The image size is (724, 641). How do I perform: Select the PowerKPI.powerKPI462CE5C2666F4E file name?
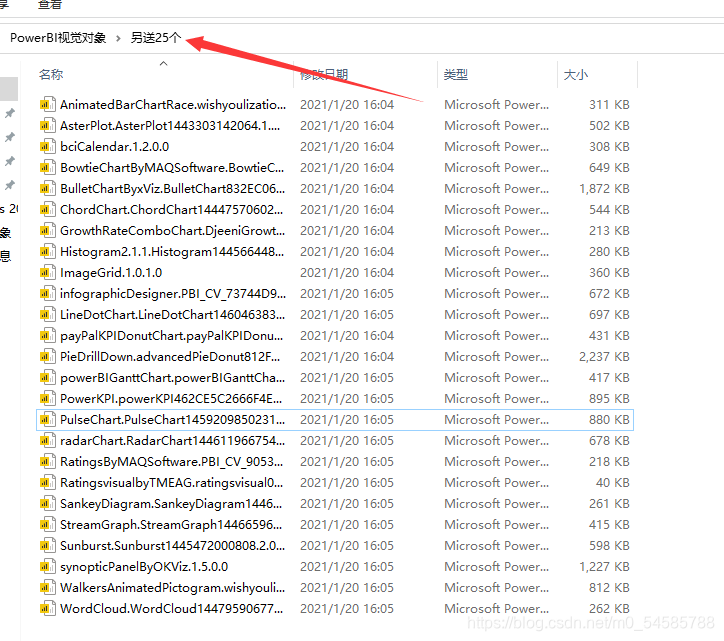pos(171,399)
